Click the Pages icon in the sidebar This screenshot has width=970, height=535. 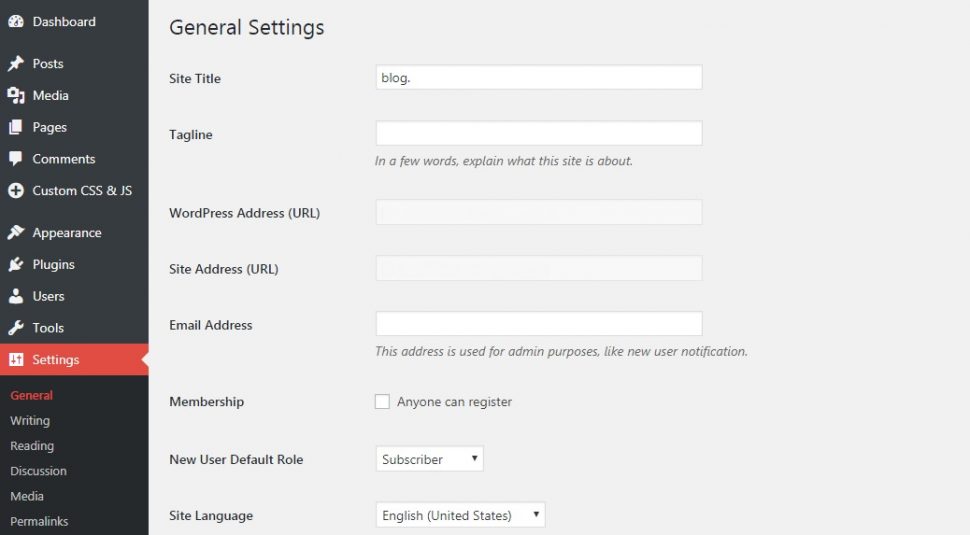coord(15,127)
